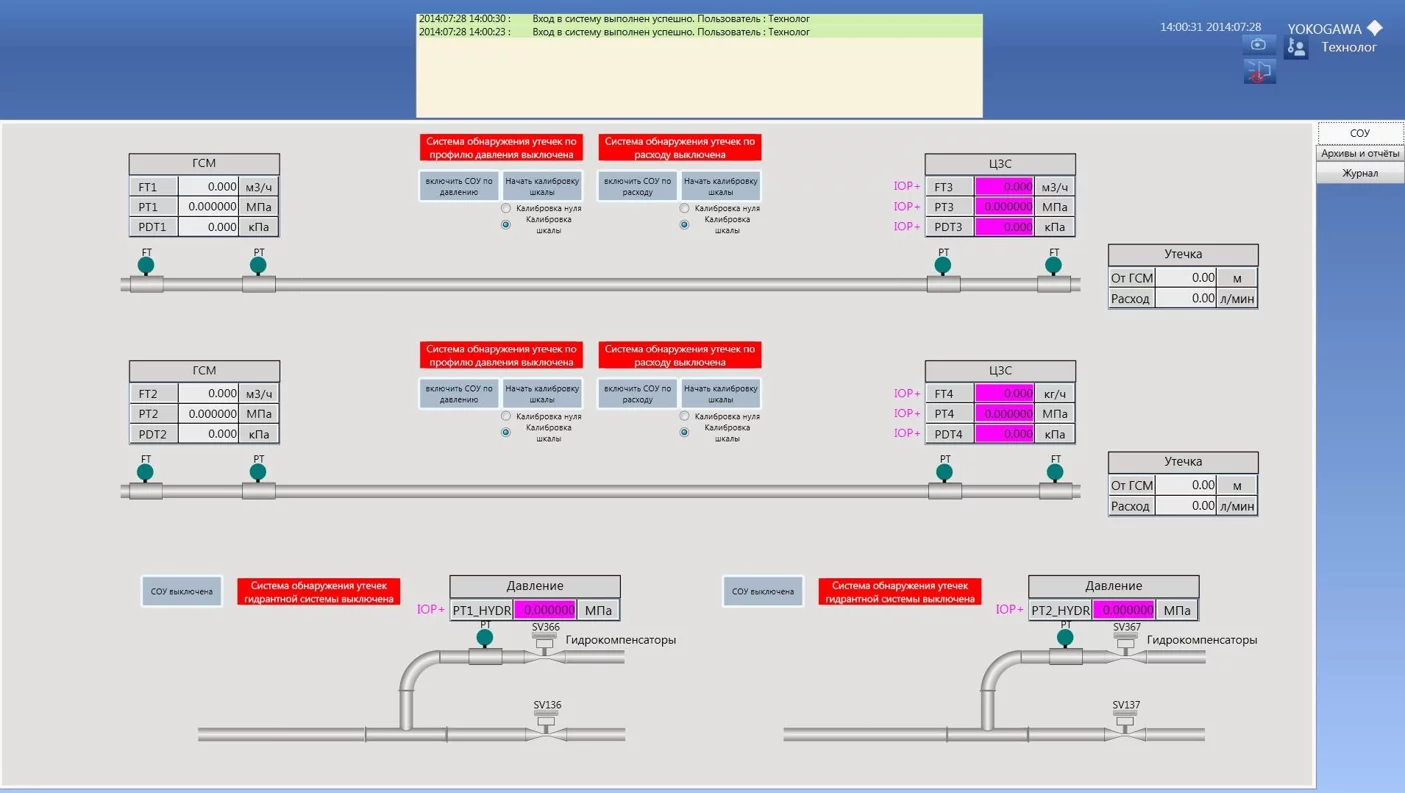Open valve SV136 symbol
Image resolution: width=1405 pixels, height=793 pixels.
(x=545, y=726)
